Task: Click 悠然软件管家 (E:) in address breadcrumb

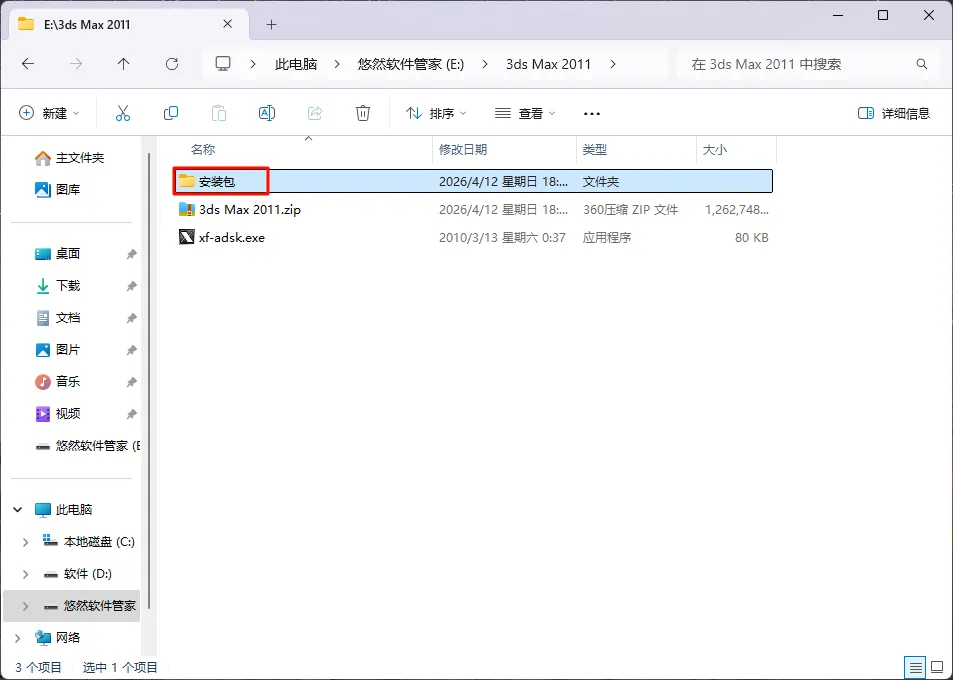Action: [x=411, y=64]
